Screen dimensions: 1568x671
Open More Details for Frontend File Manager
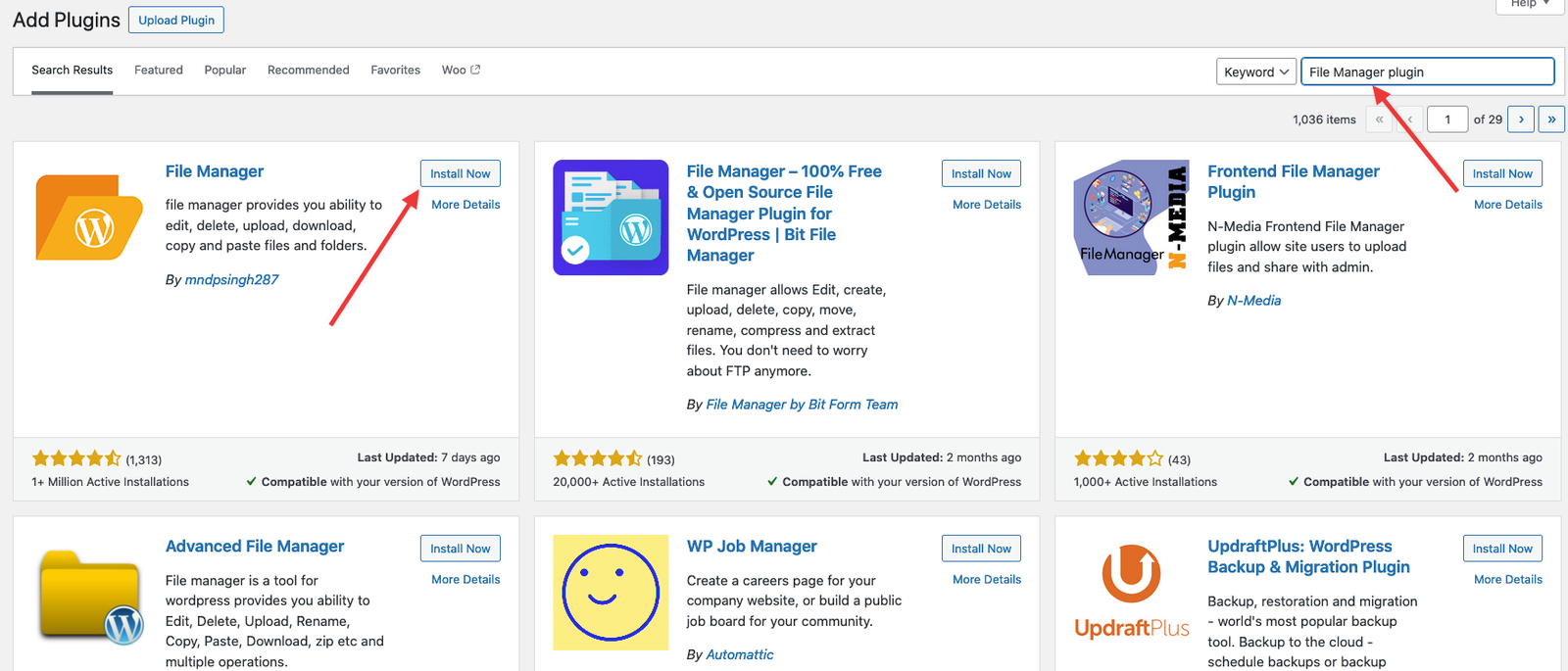1507,205
